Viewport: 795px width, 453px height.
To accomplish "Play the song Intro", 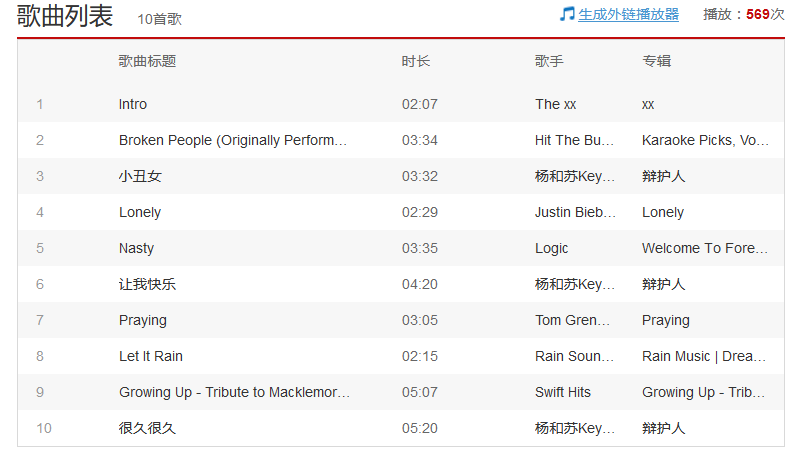I will tap(133, 104).
